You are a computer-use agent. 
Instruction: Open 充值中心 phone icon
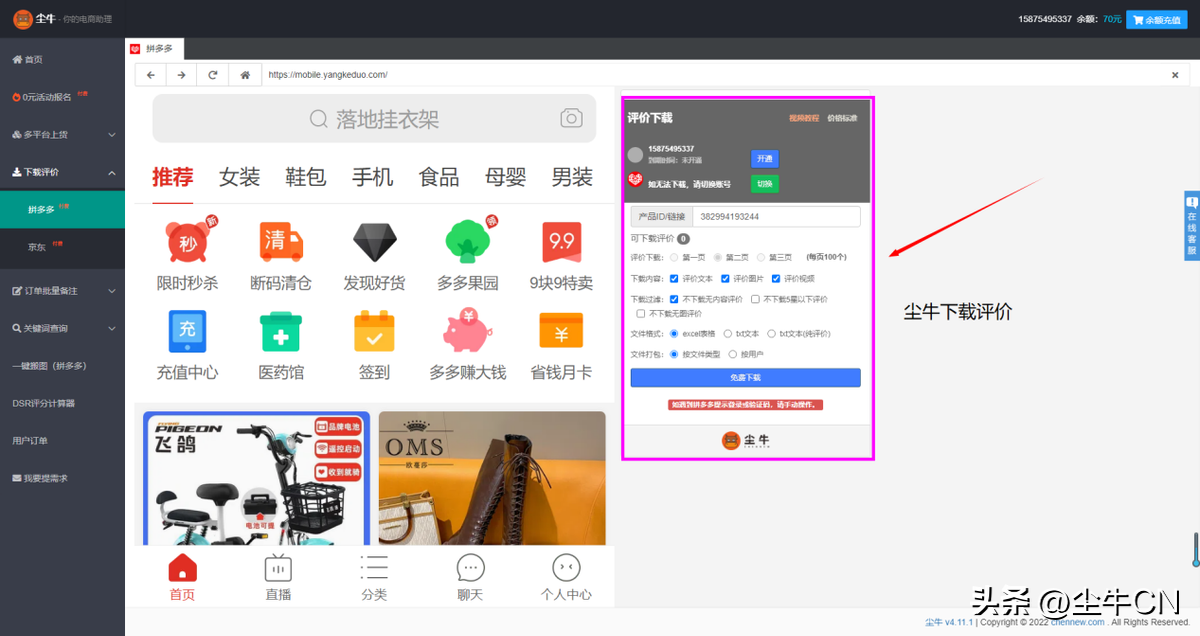coord(187,330)
